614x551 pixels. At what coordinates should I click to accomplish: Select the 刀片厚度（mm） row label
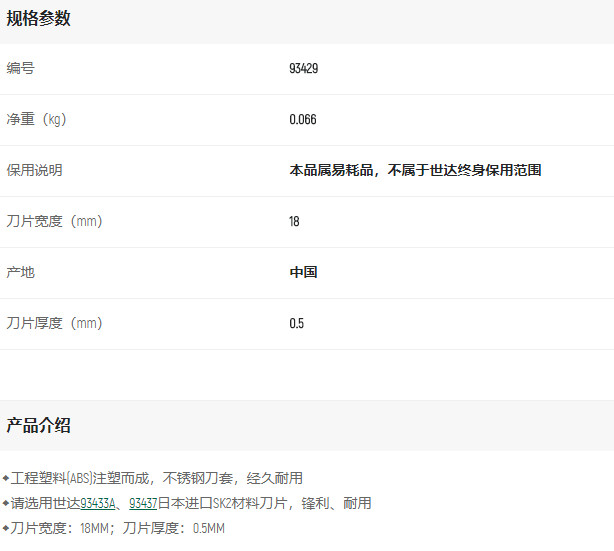click(x=54, y=323)
